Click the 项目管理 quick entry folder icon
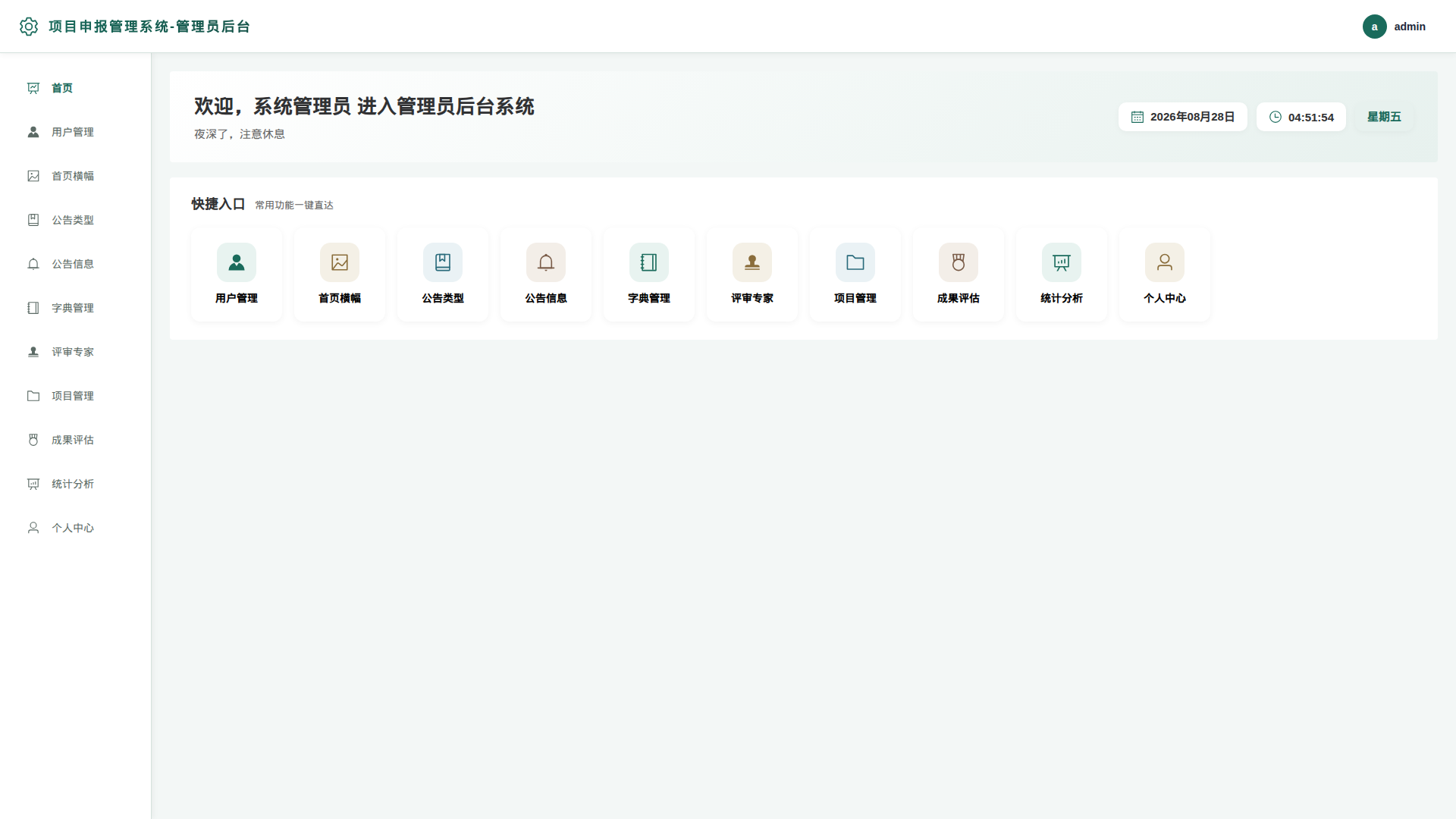Viewport: 1456px width, 819px height. [855, 262]
